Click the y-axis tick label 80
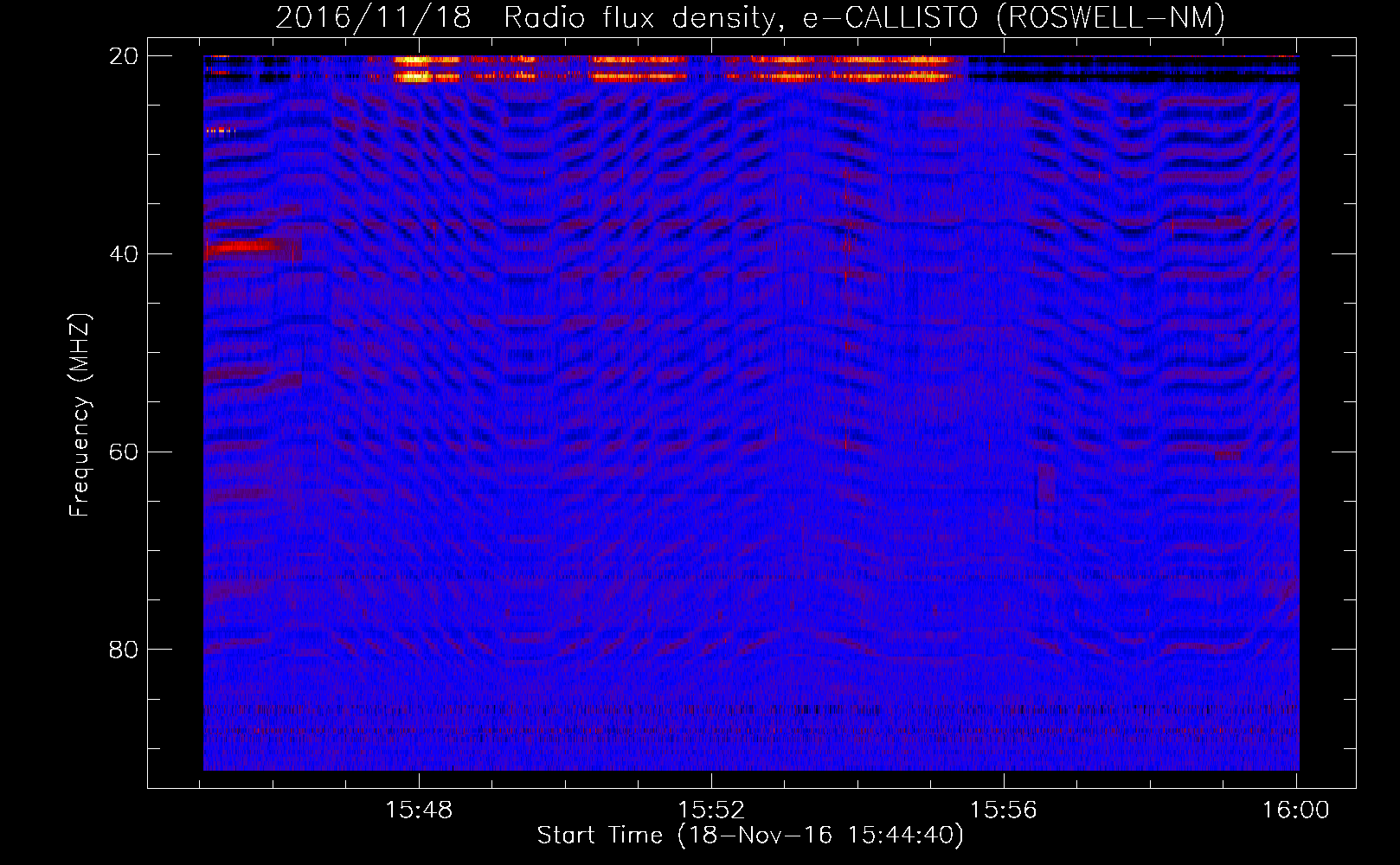Viewport: 1400px width, 865px height. 125,650
